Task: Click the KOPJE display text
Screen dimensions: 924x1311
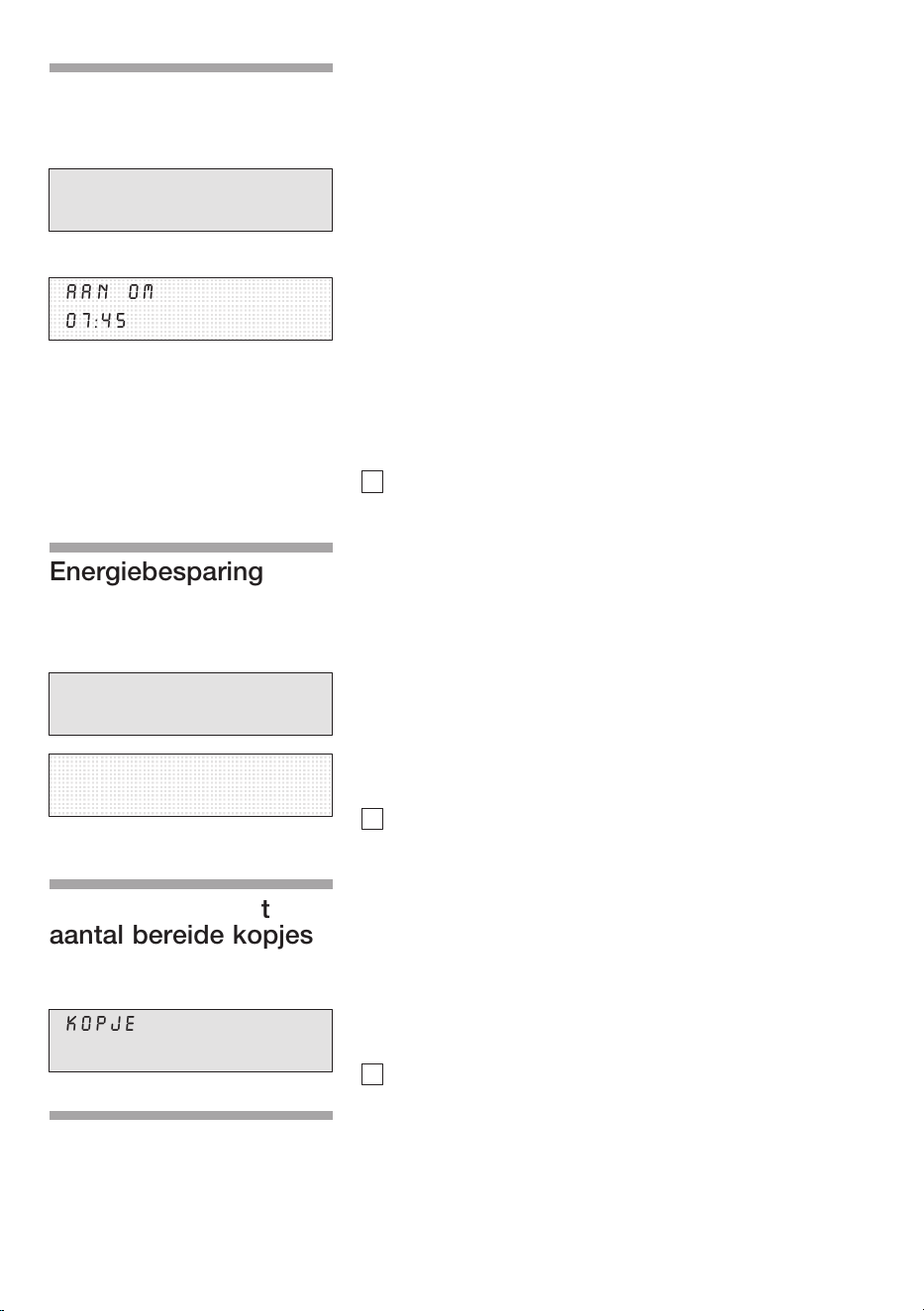Action: tap(101, 1024)
